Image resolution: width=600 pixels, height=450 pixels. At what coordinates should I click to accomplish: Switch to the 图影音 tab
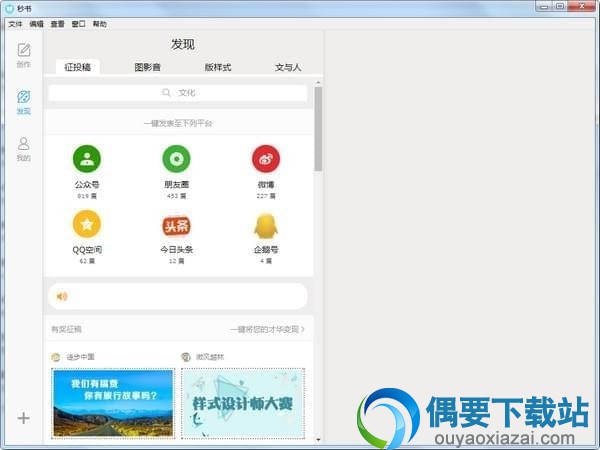pos(147,67)
